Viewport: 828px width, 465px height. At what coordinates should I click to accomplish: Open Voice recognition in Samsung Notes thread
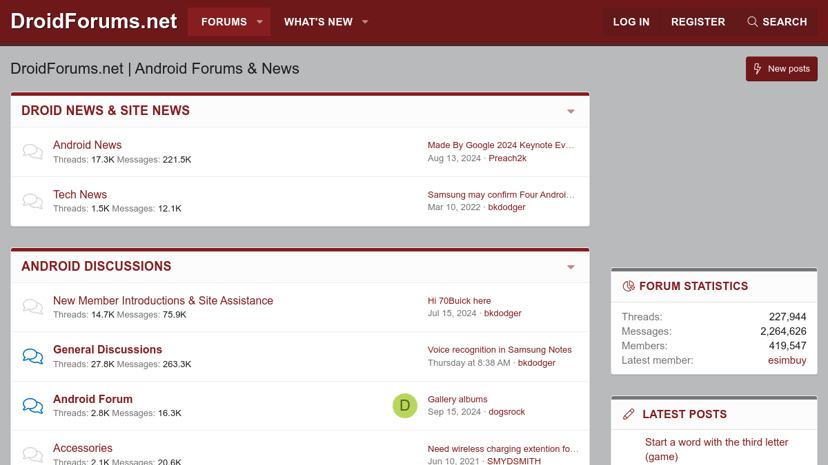(500, 350)
